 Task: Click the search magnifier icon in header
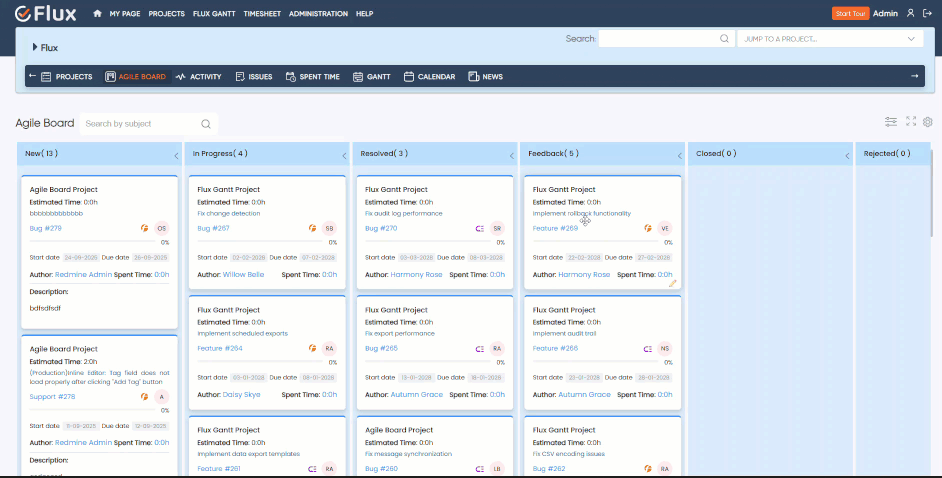click(x=724, y=38)
